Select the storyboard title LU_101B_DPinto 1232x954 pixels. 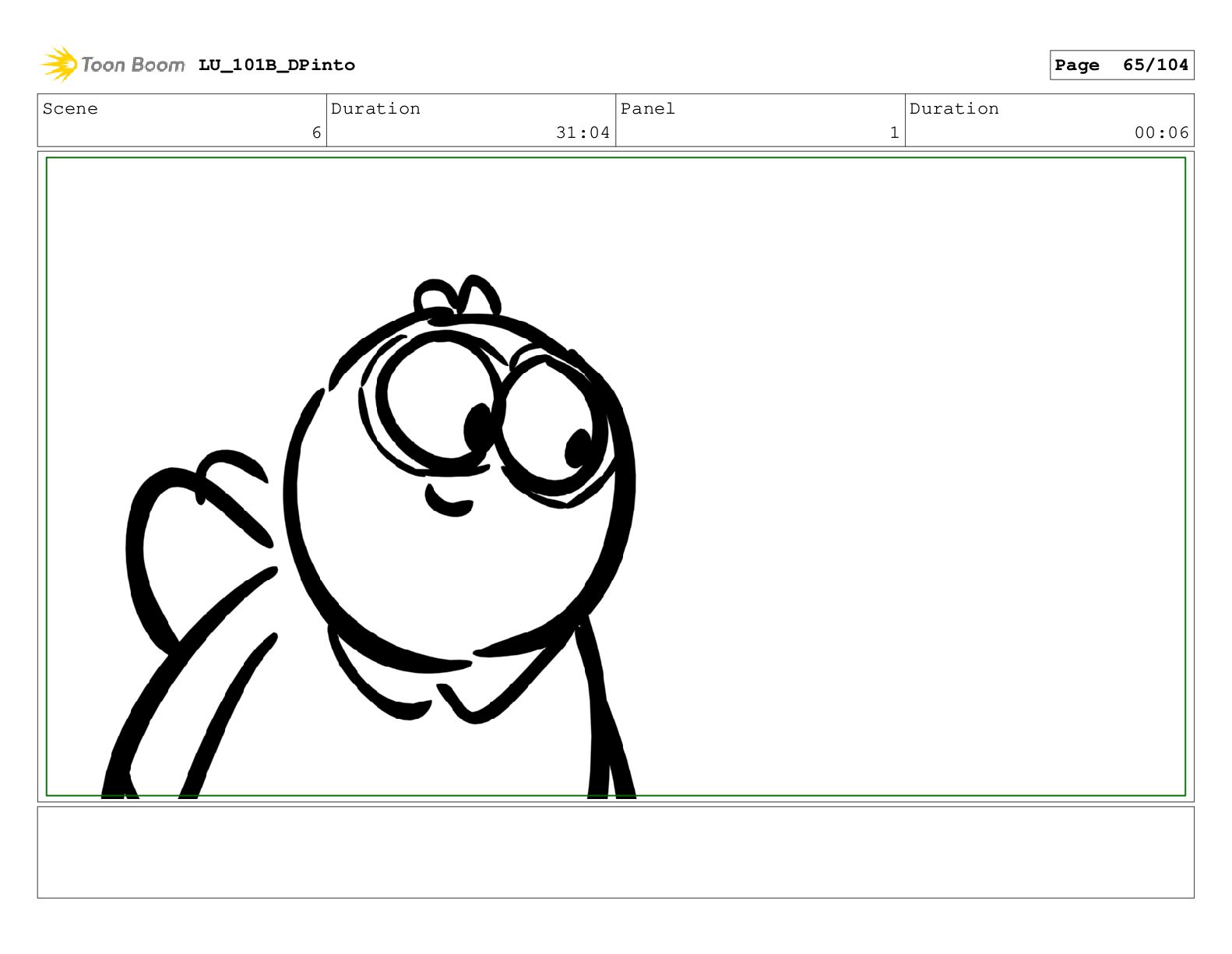(x=276, y=65)
